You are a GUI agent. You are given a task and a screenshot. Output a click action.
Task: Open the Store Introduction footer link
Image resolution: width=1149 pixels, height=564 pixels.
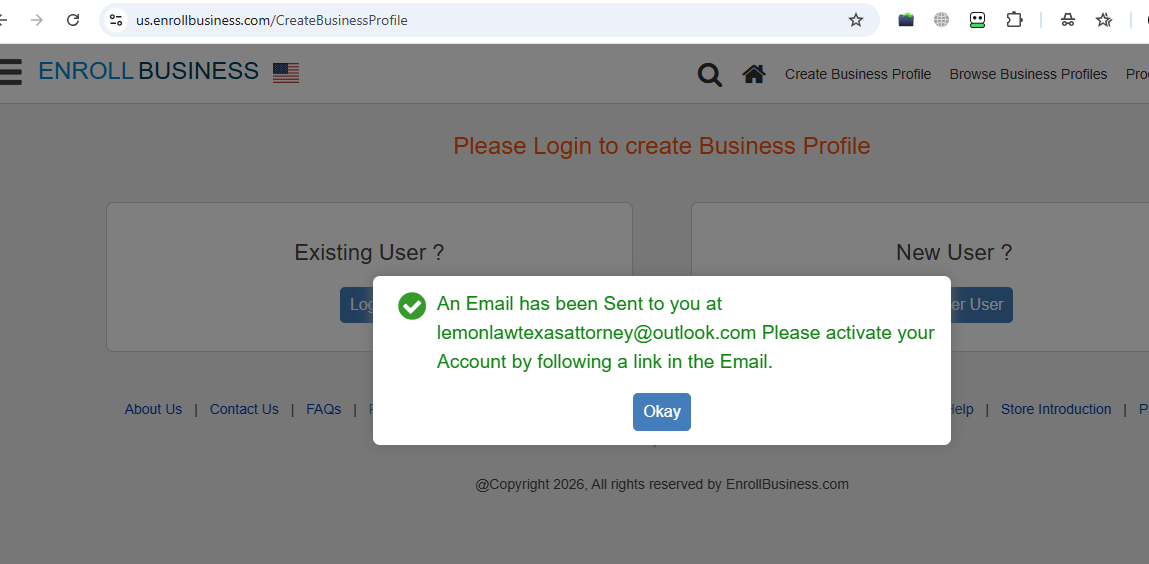coord(1056,409)
